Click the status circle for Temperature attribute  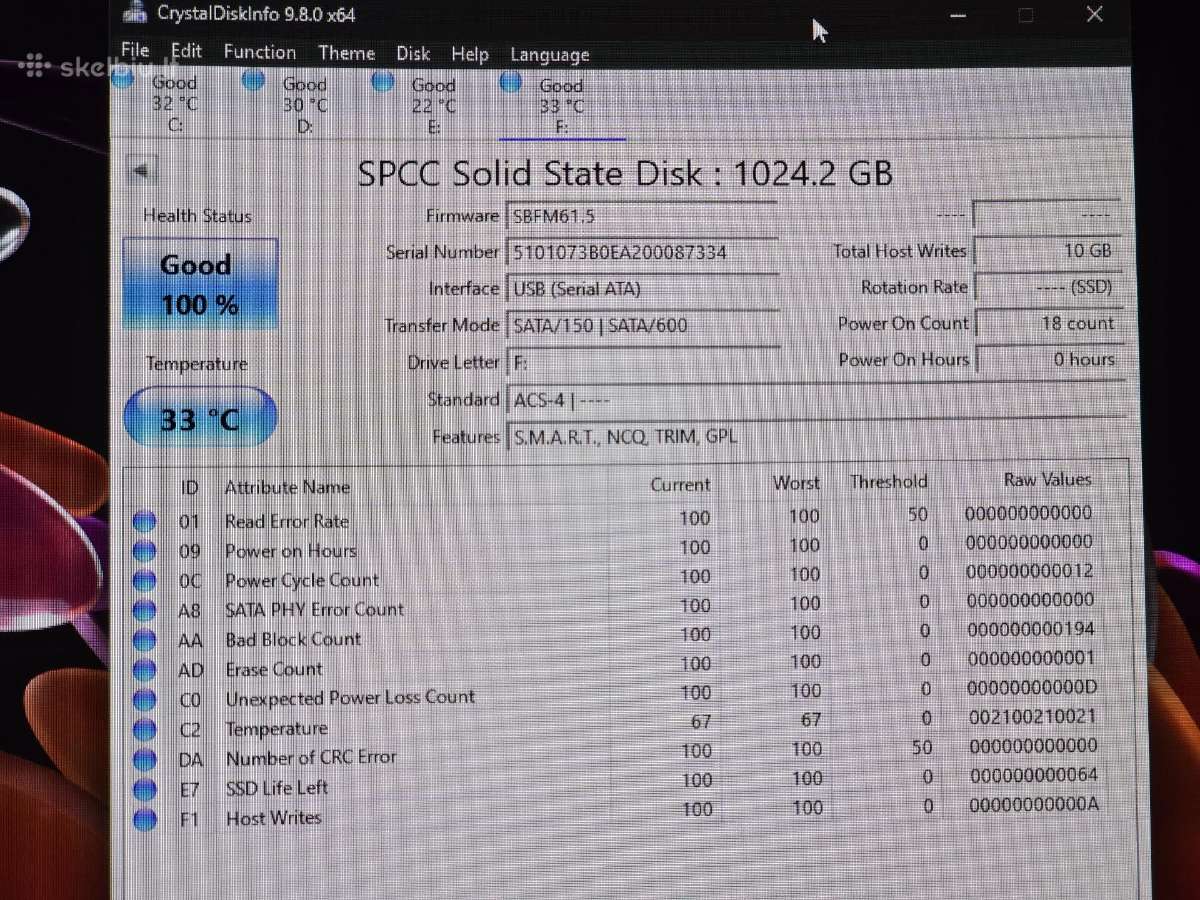tap(145, 730)
